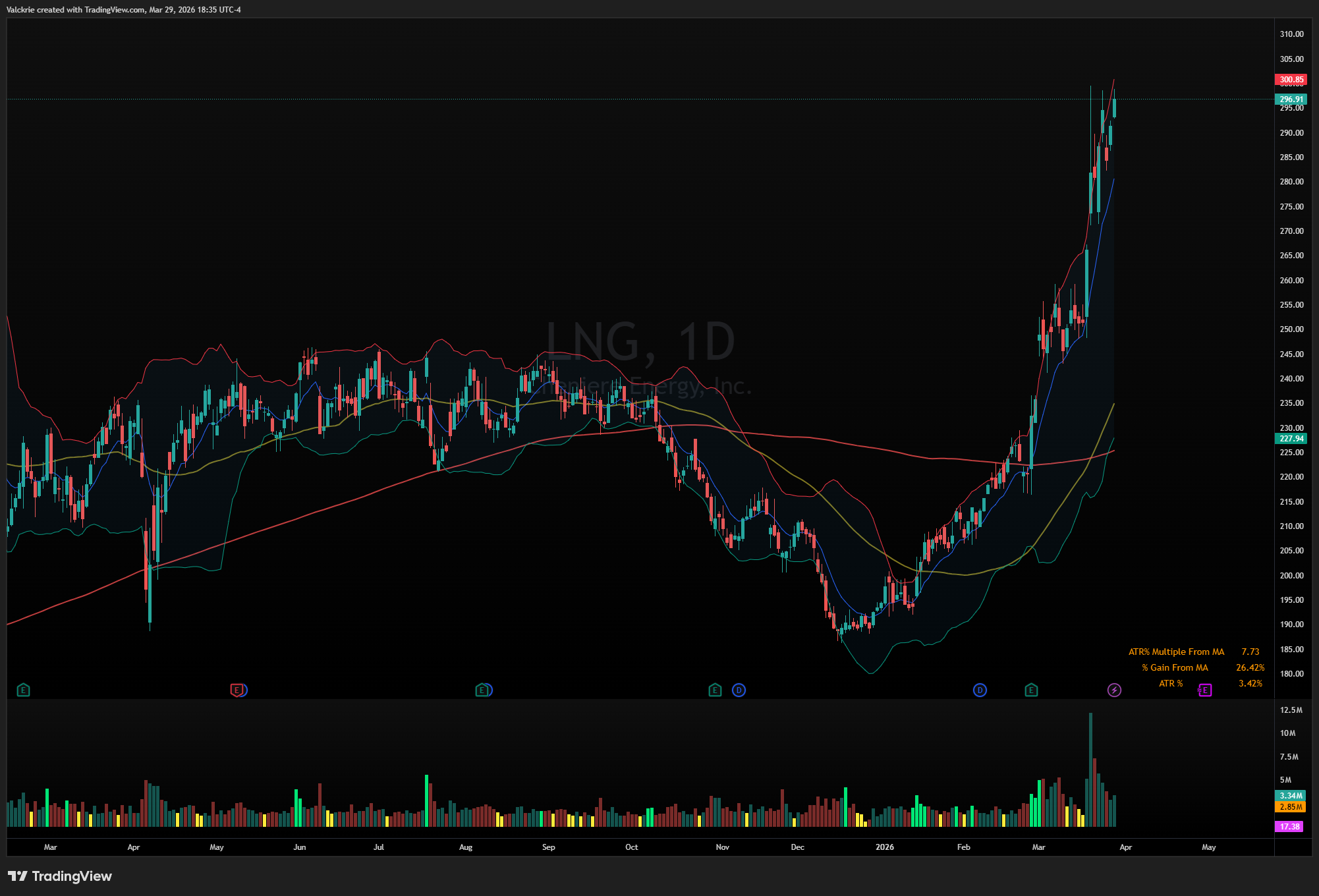Image resolution: width=1319 pixels, height=896 pixels.
Task: Click the dividend marker near November
Action: point(739,690)
